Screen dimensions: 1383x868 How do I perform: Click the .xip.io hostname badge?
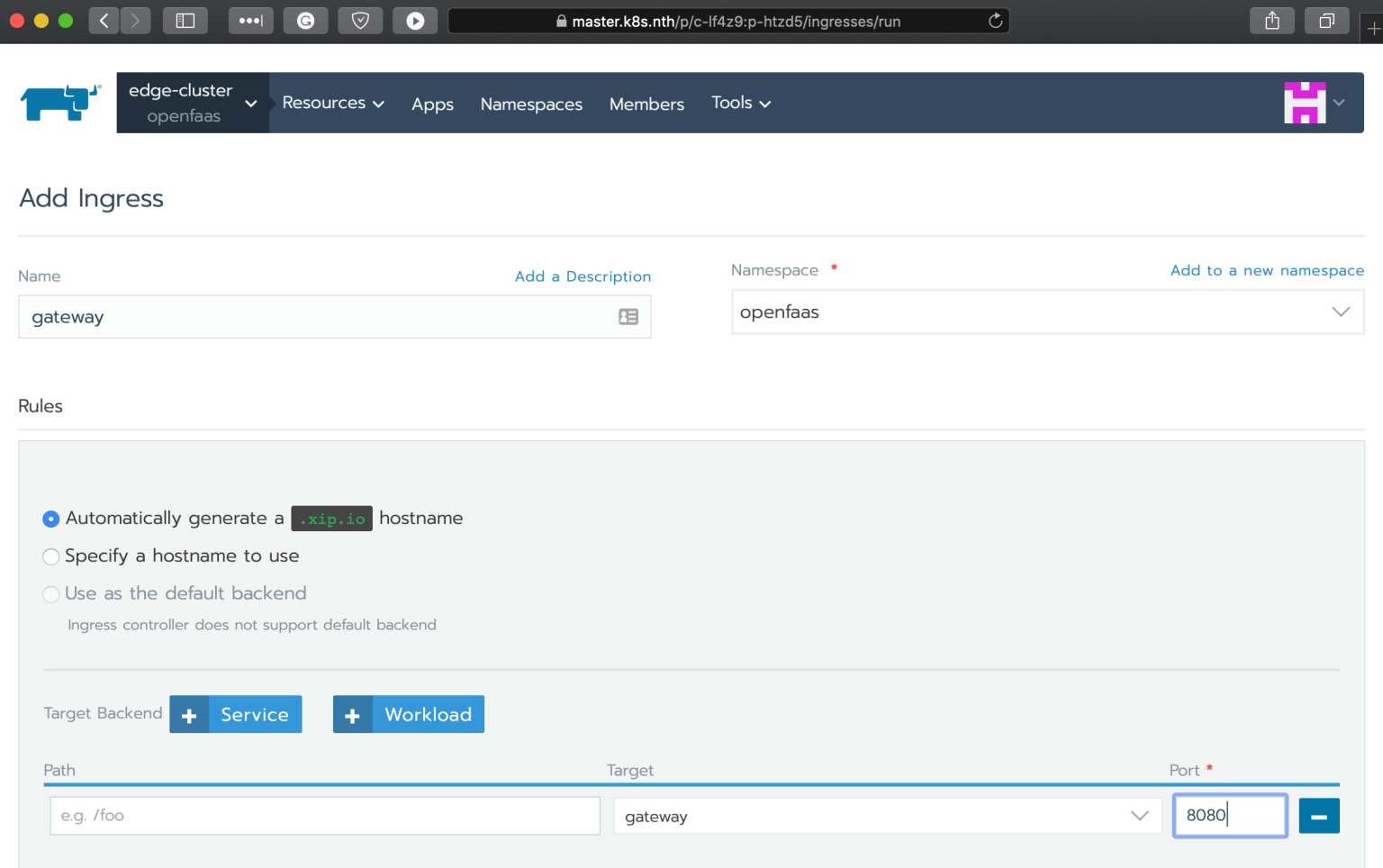[x=331, y=519]
